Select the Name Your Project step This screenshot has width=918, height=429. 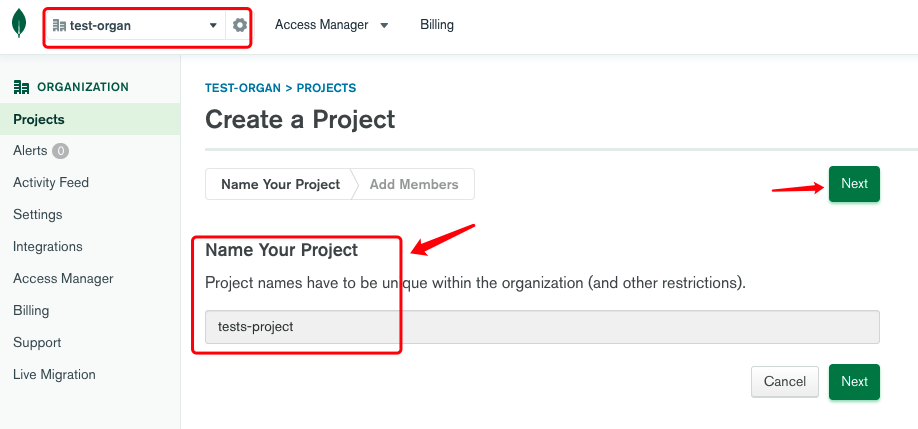pos(280,184)
